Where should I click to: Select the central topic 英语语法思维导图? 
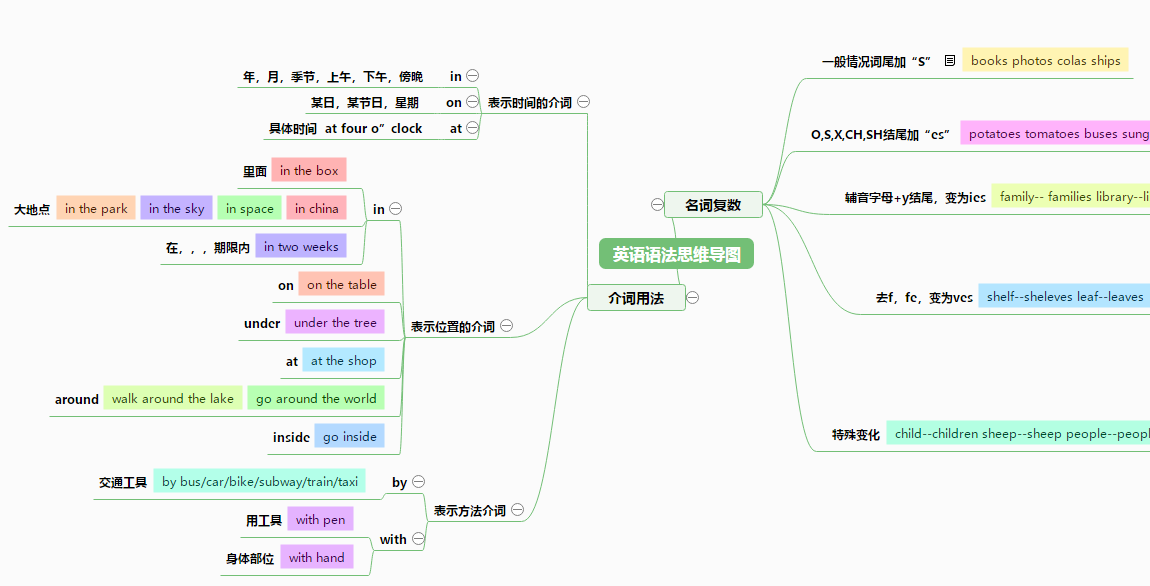point(676,254)
